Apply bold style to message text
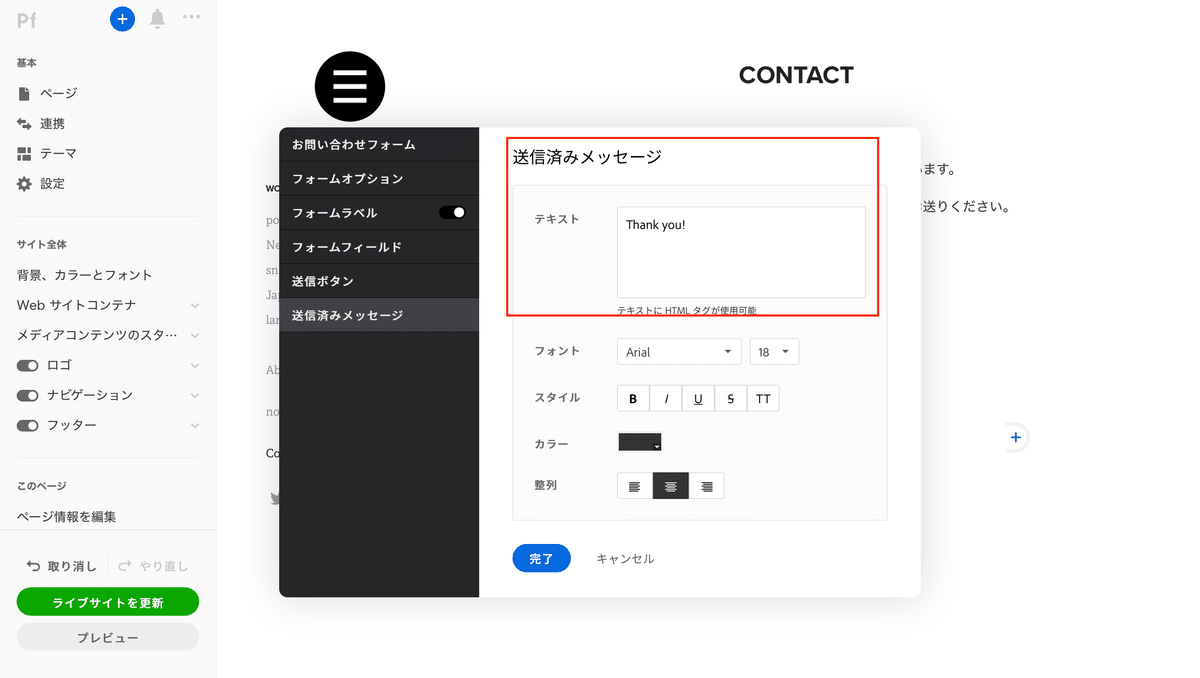Screen dimensions: 1200x678 pos(633,398)
